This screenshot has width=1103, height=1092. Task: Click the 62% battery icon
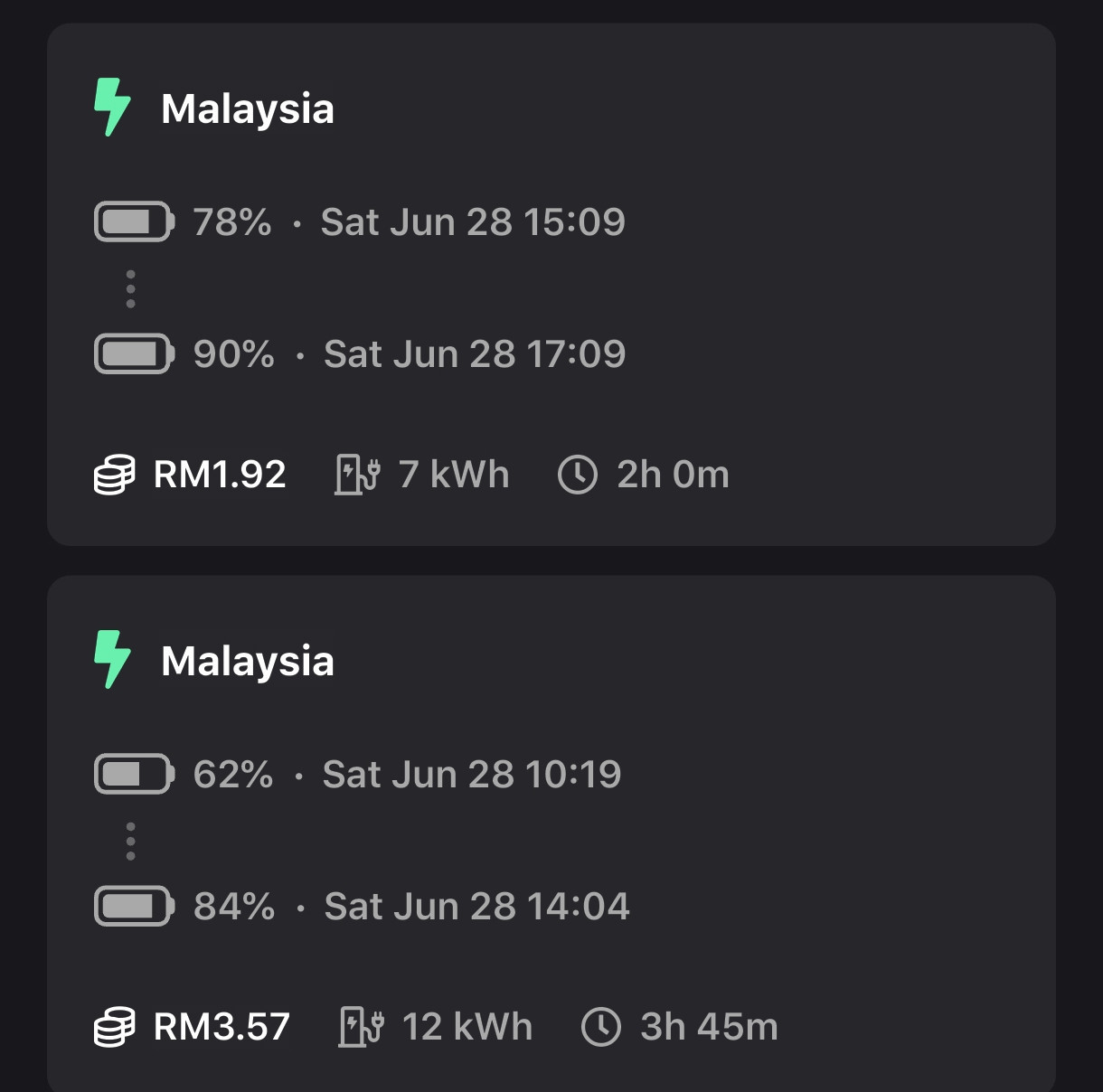(x=135, y=774)
